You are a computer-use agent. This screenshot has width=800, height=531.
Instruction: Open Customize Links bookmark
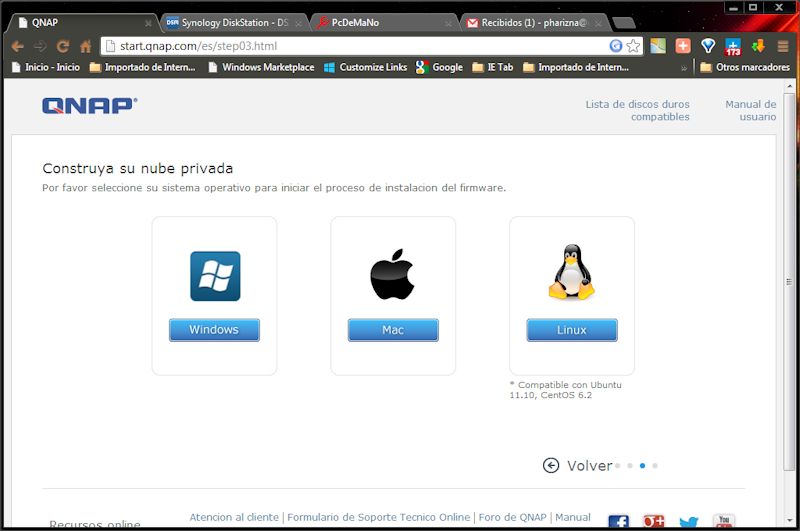pos(366,67)
